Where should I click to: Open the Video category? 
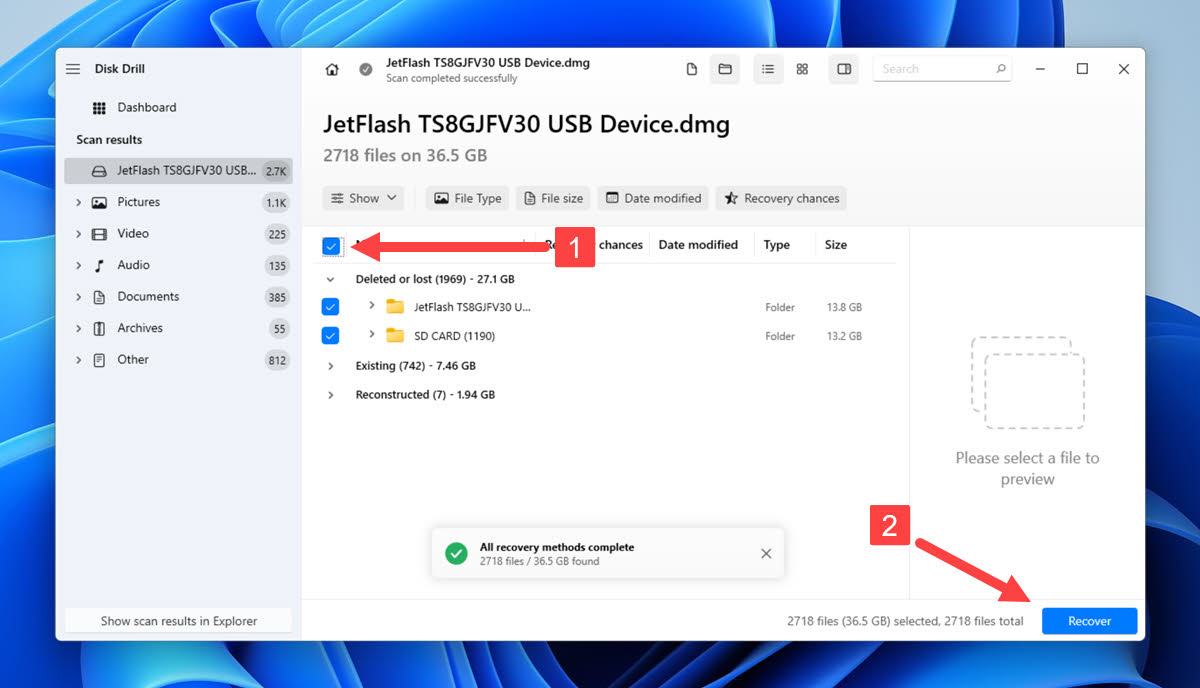133,234
